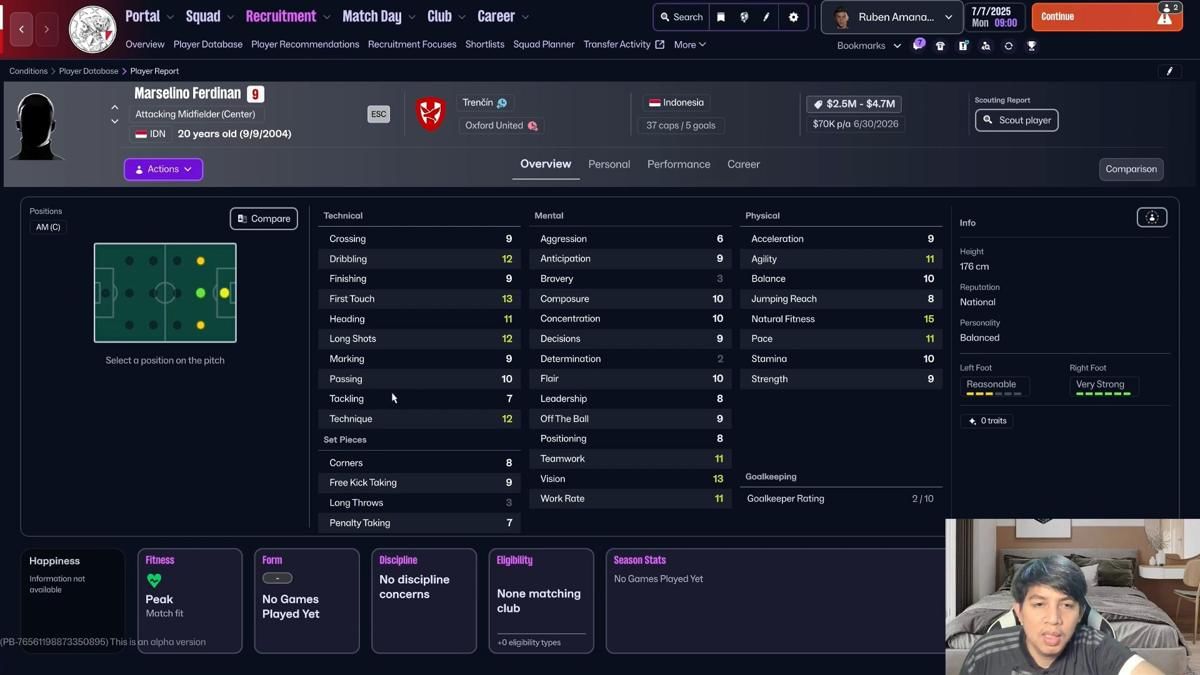The width and height of the screenshot is (1200, 675).
Task: Select the central attacking midfield pitch dot
Action: [201, 293]
